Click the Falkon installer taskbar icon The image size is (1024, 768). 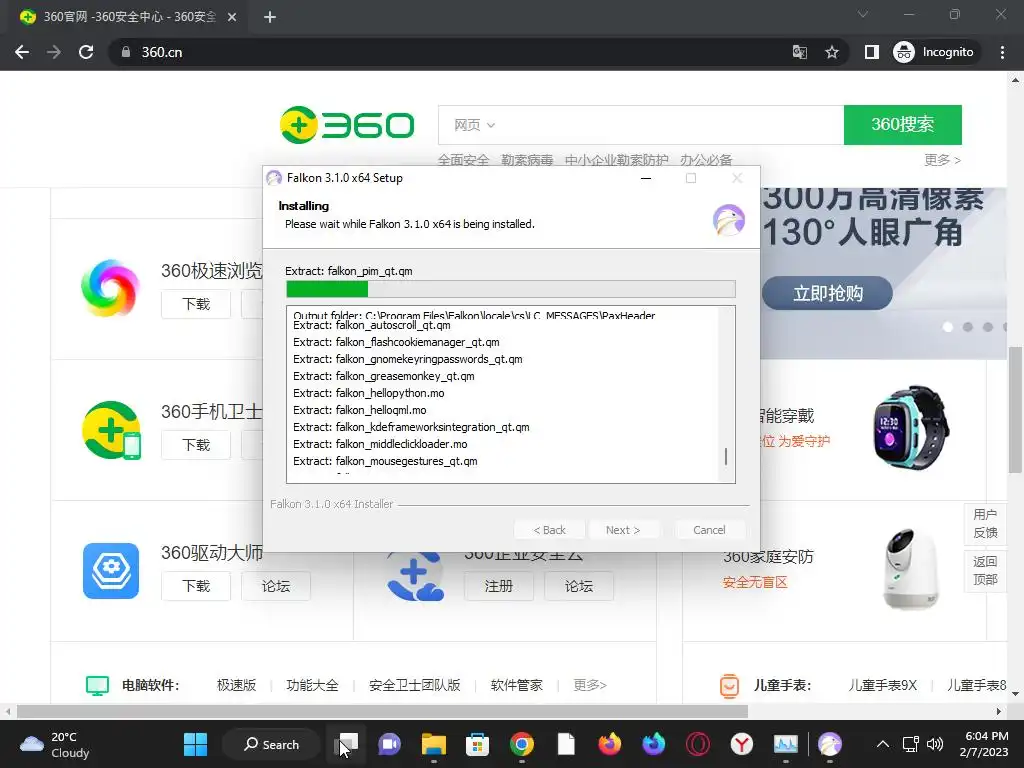829,744
